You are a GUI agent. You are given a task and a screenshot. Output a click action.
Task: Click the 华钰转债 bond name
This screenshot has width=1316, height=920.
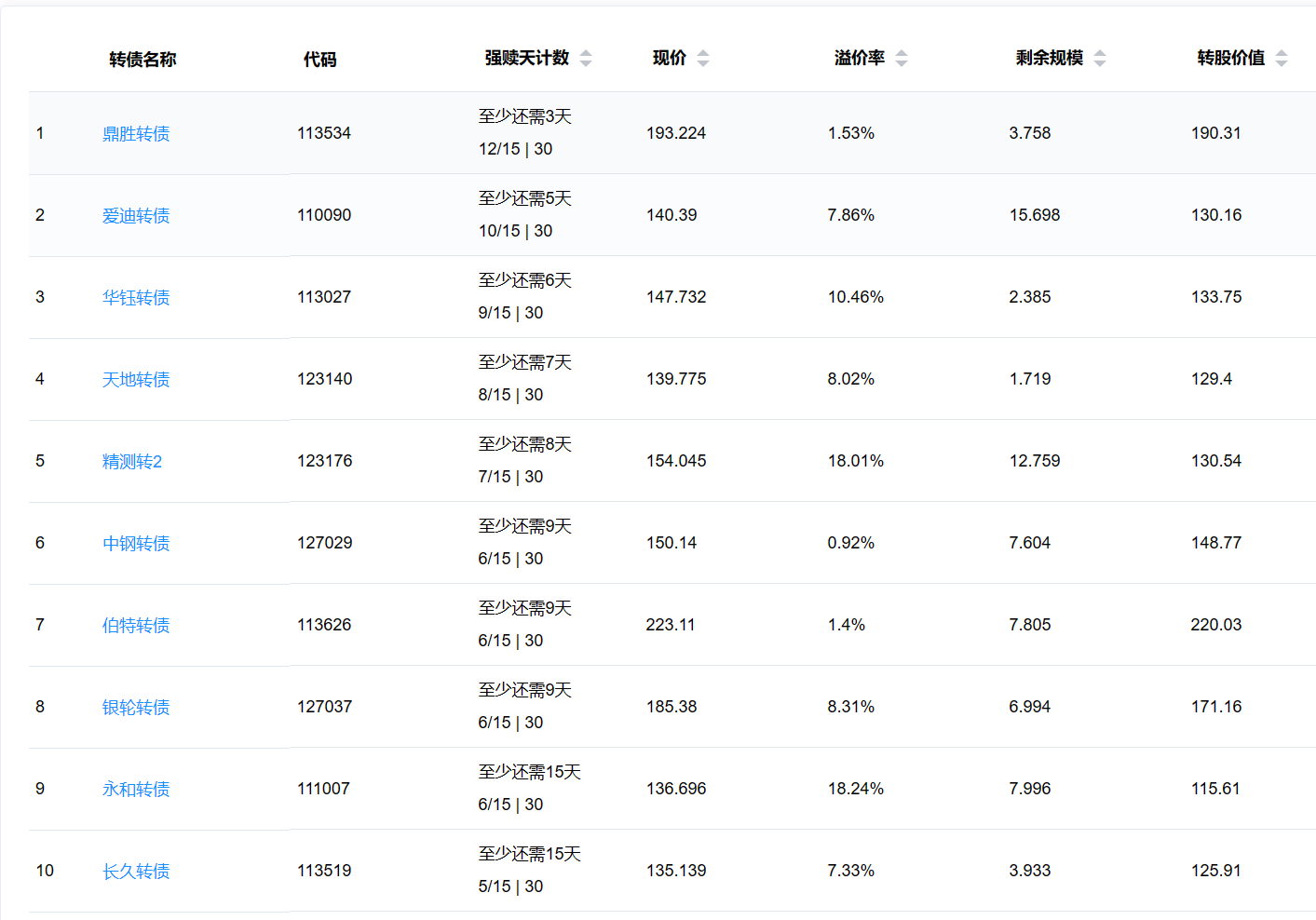click(136, 298)
